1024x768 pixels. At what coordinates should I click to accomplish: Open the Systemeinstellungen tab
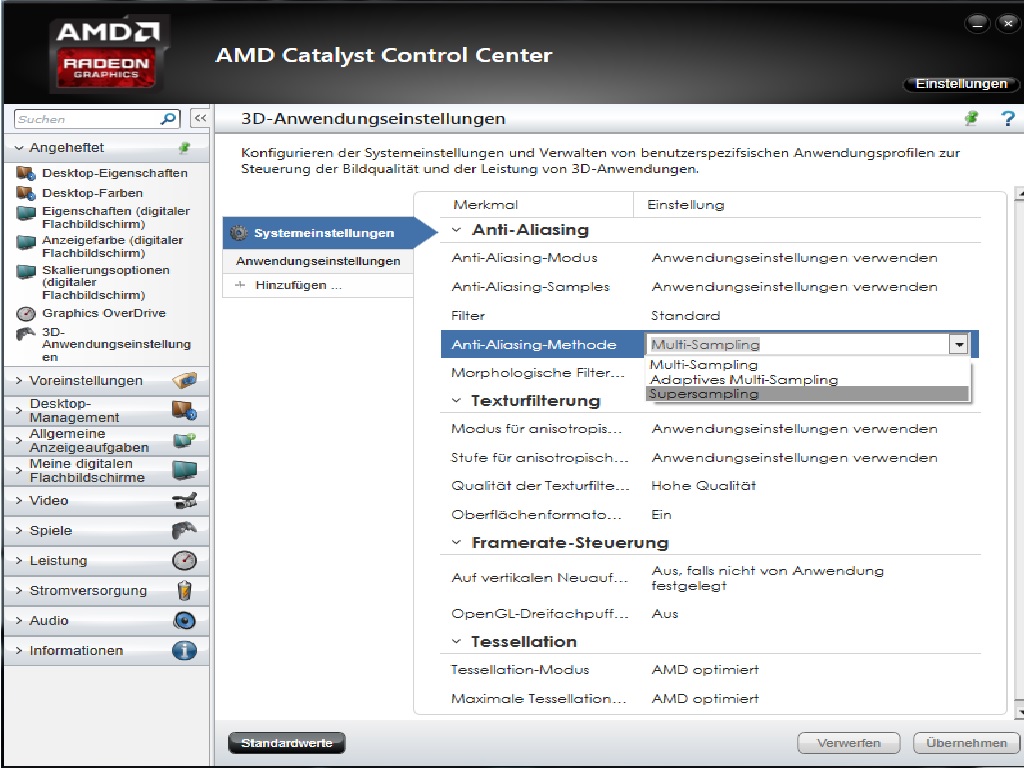324,233
